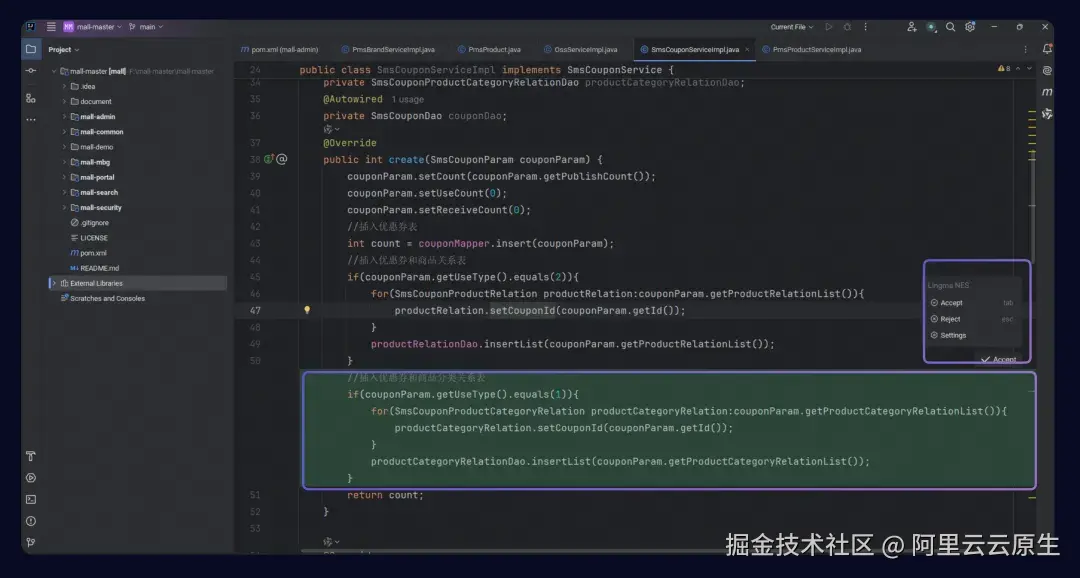Open the Build hammer tool window
The image size is (1080, 578).
click(x=30, y=456)
